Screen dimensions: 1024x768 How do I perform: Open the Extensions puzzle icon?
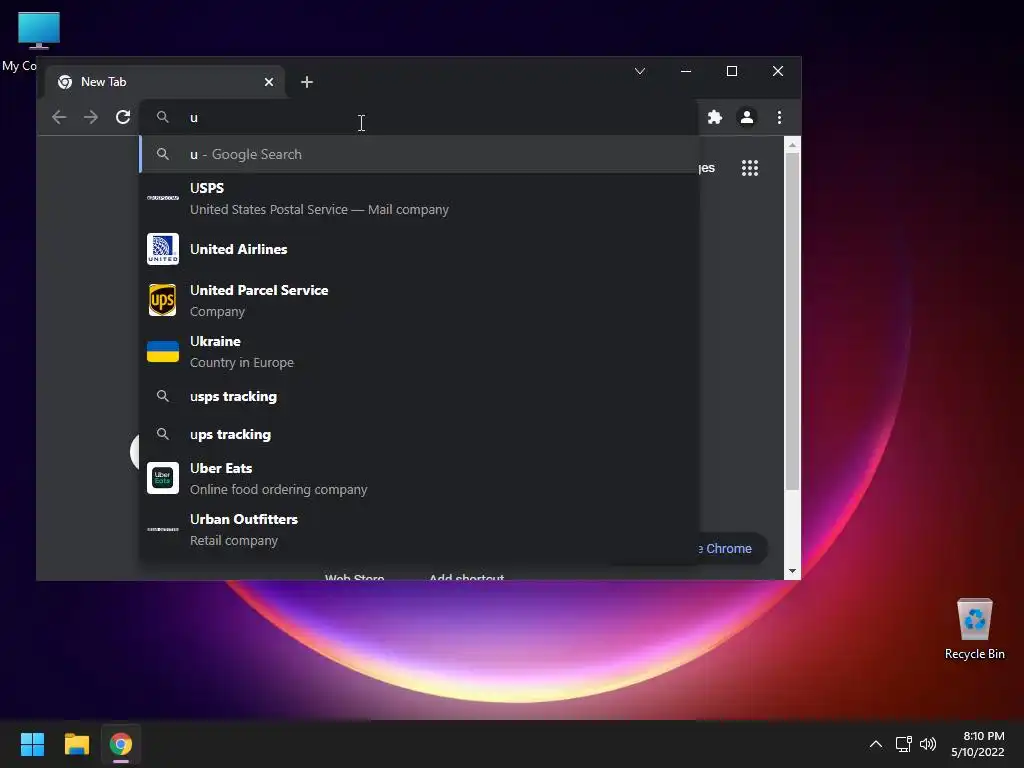(x=714, y=117)
